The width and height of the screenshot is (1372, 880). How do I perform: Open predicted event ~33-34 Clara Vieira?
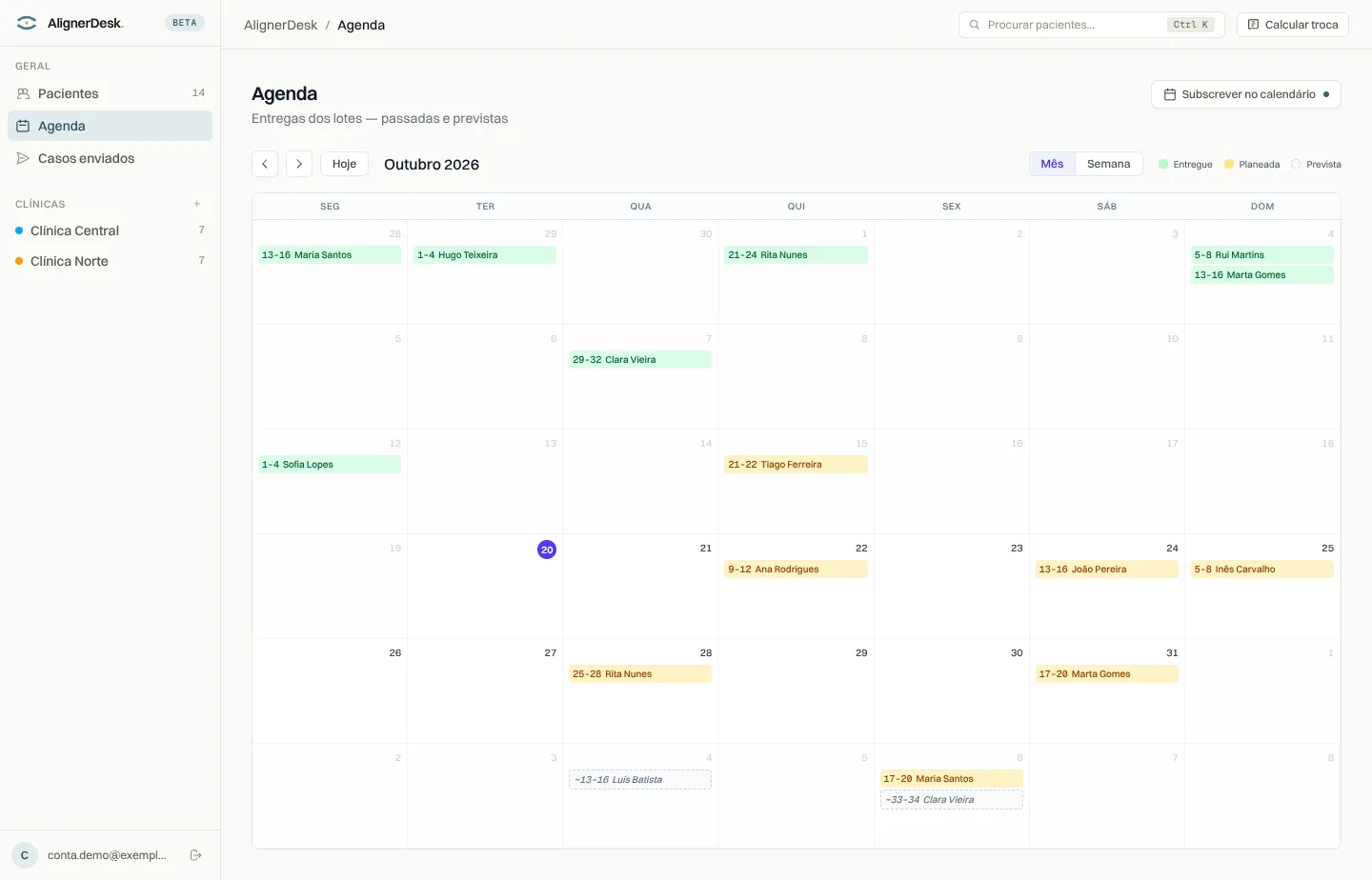(951, 800)
